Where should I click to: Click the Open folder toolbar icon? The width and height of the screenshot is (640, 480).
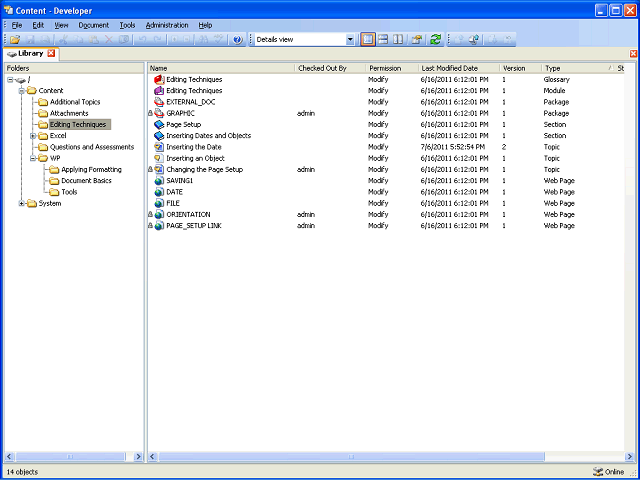click(x=15, y=40)
